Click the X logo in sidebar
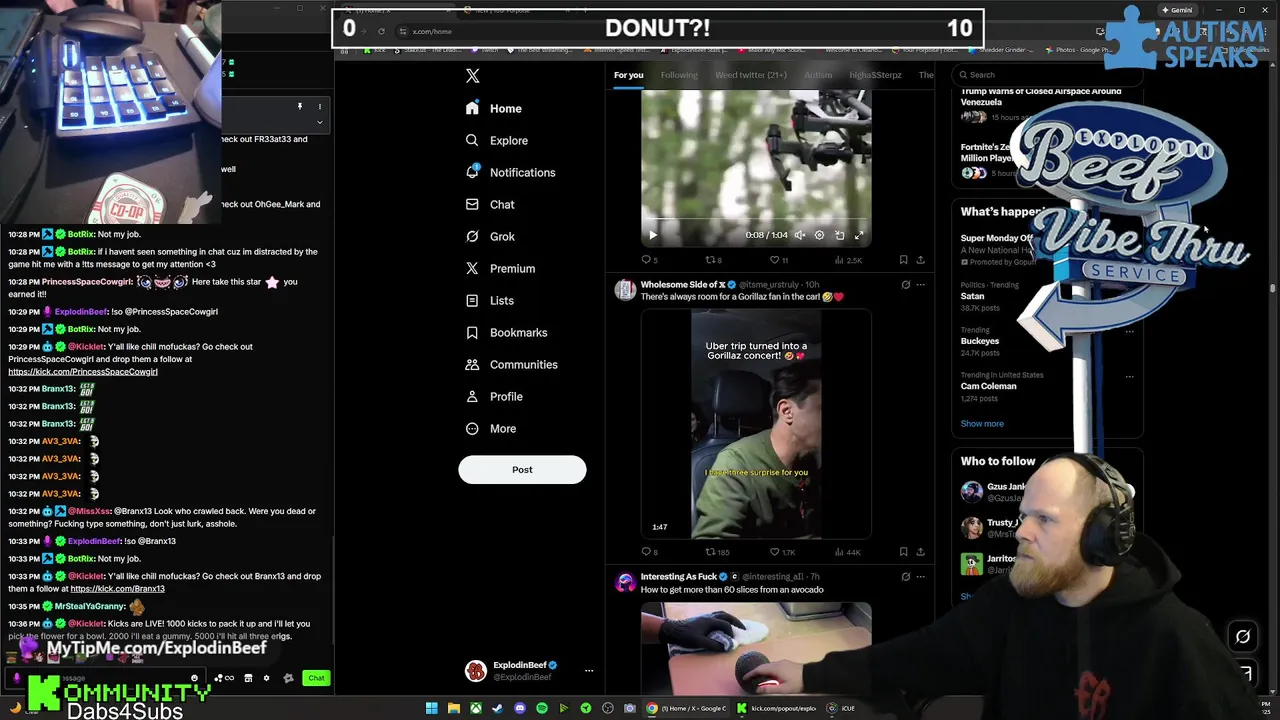Image resolution: width=1280 pixels, height=720 pixels. [473, 76]
